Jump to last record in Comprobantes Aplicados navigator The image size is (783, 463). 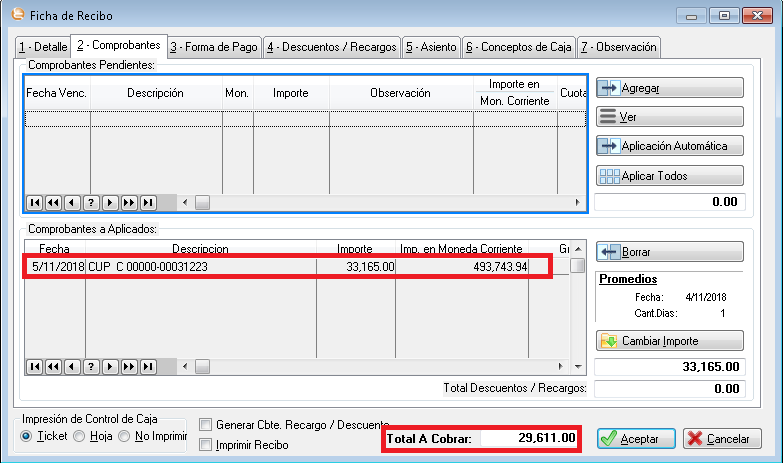pyautogui.click(x=148, y=366)
